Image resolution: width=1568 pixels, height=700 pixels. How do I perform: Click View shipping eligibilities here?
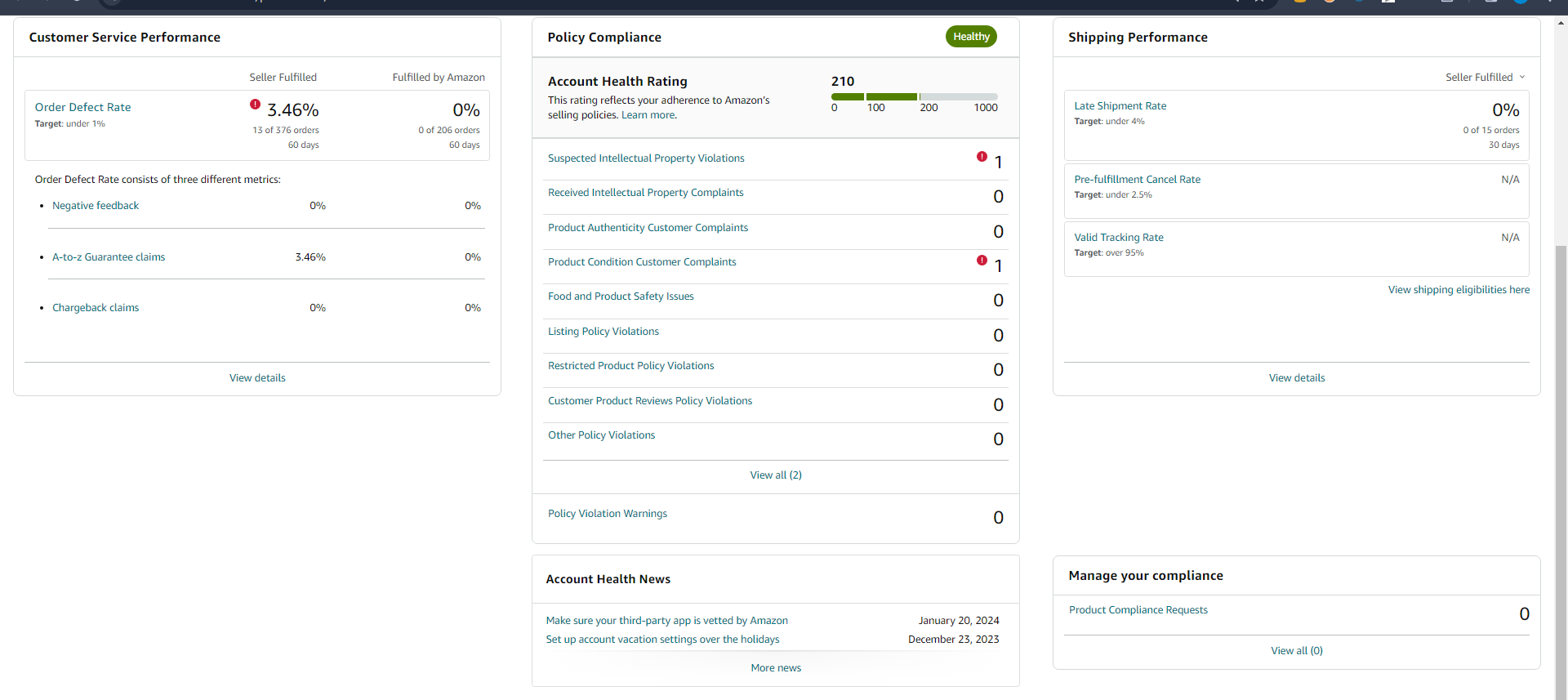(x=1459, y=290)
